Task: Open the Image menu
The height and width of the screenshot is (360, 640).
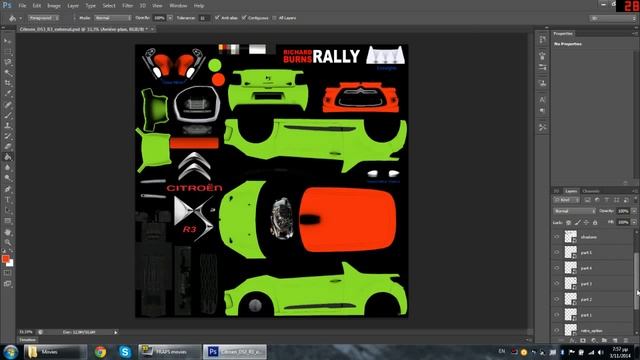Action: 53,6
